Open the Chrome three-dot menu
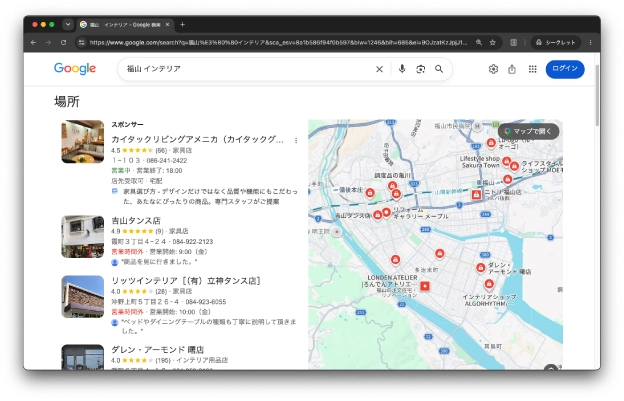Viewport: 624px width, 401px height. [590, 42]
